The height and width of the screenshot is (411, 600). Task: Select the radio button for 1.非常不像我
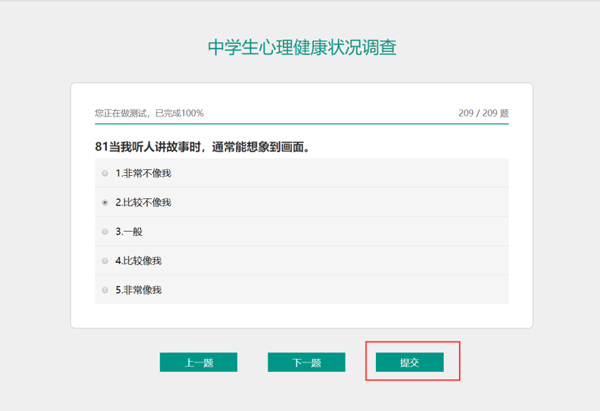click(x=105, y=173)
